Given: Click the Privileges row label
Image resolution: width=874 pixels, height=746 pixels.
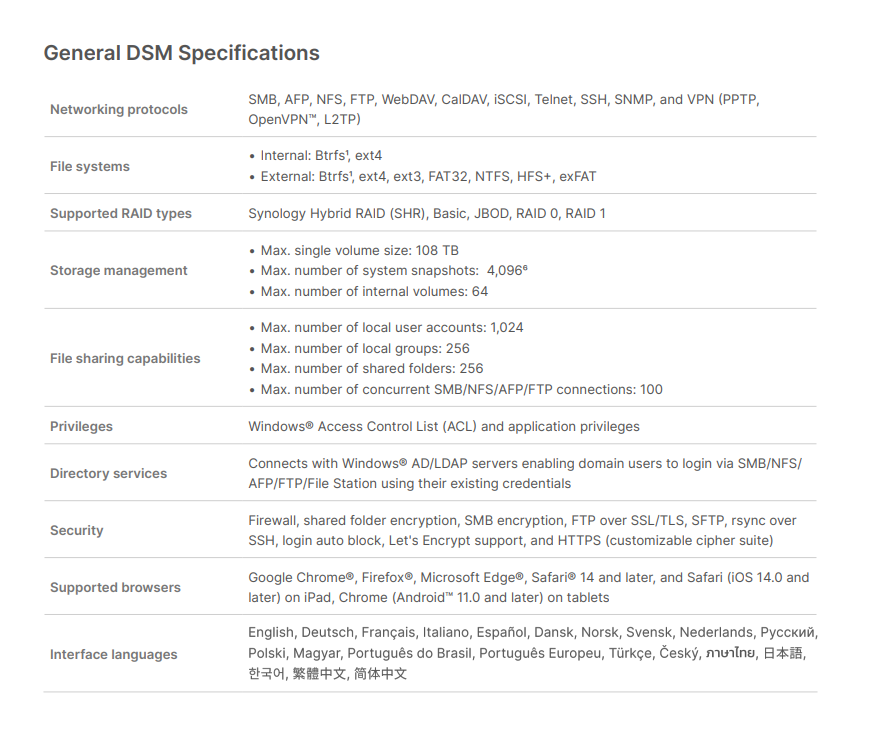Looking at the screenshot, I should (81, 427).
